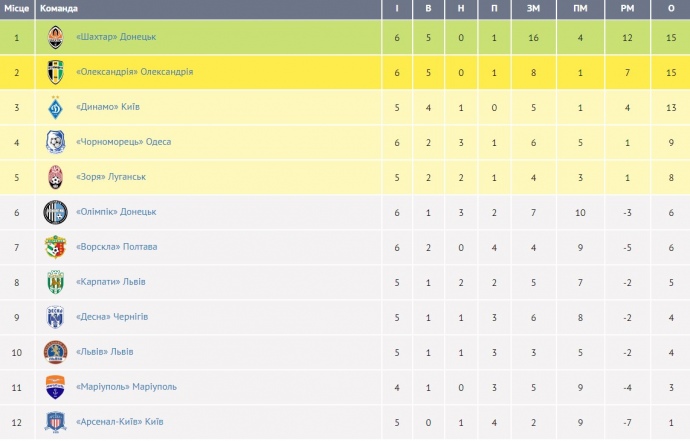690x441 pixels.
Task: Click the Oleksandriya club crest icon
Action: [55, 72]
